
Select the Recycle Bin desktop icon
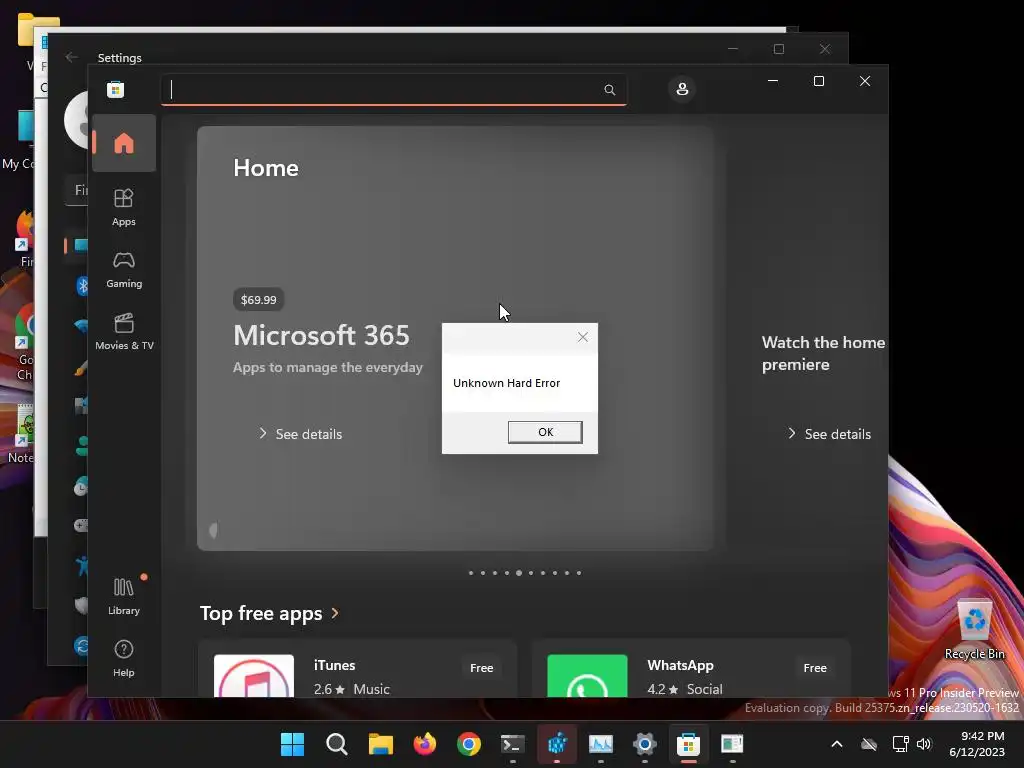point(974,630)
